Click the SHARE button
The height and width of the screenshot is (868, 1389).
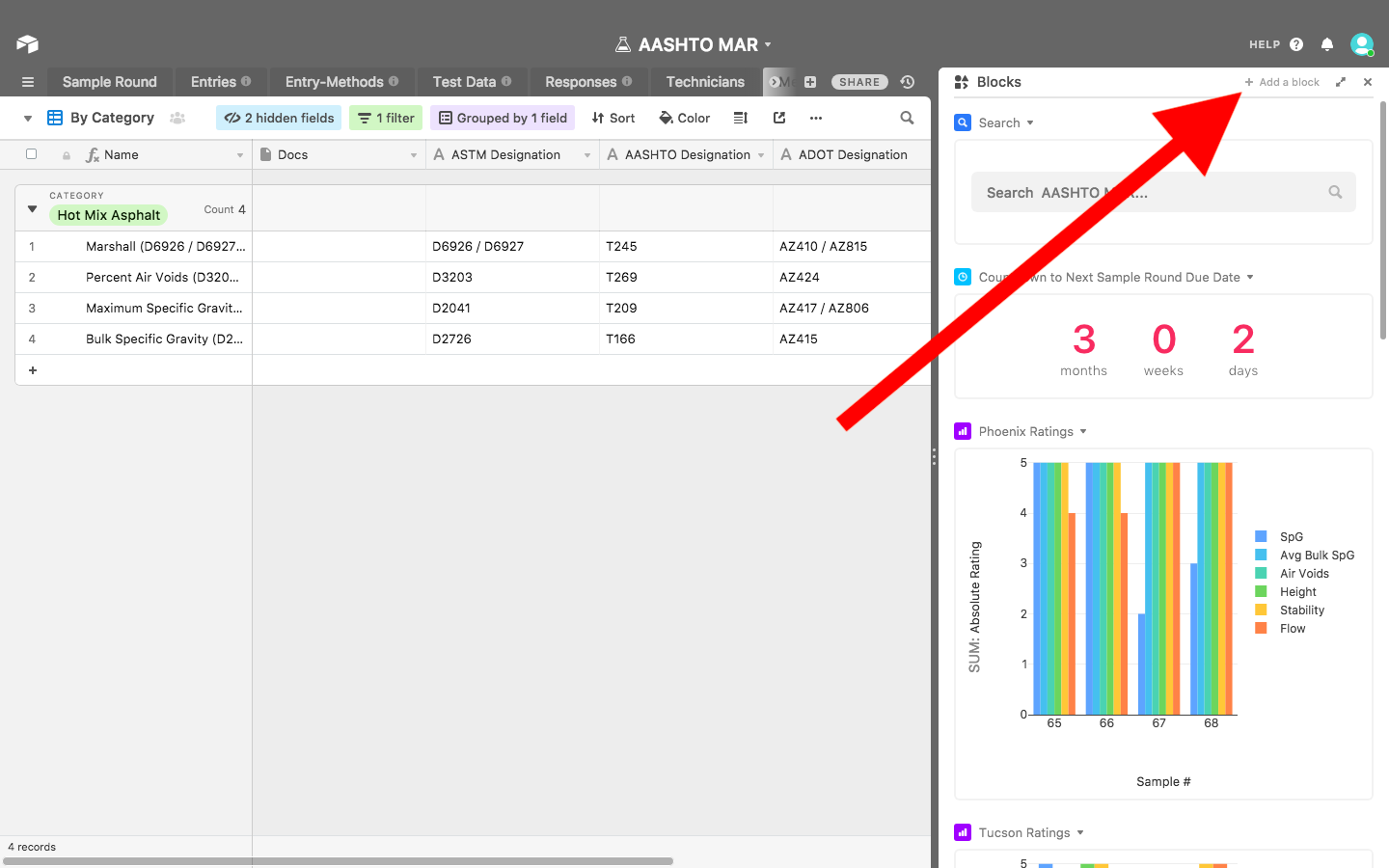(859, 82)
